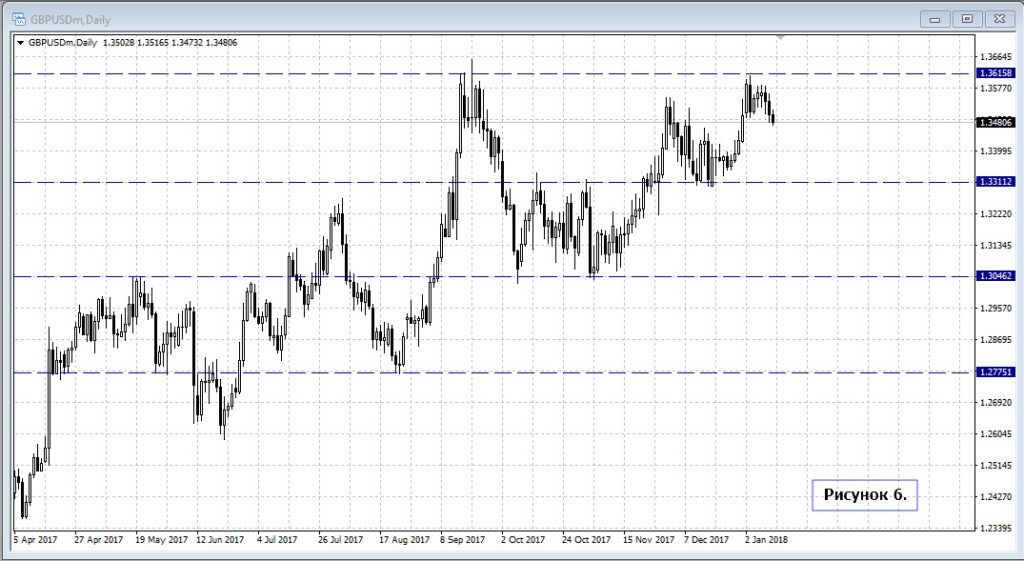Click the 24 Oct 2017 date on time axis
The image size is (1024, 561).
coord(585,539)
